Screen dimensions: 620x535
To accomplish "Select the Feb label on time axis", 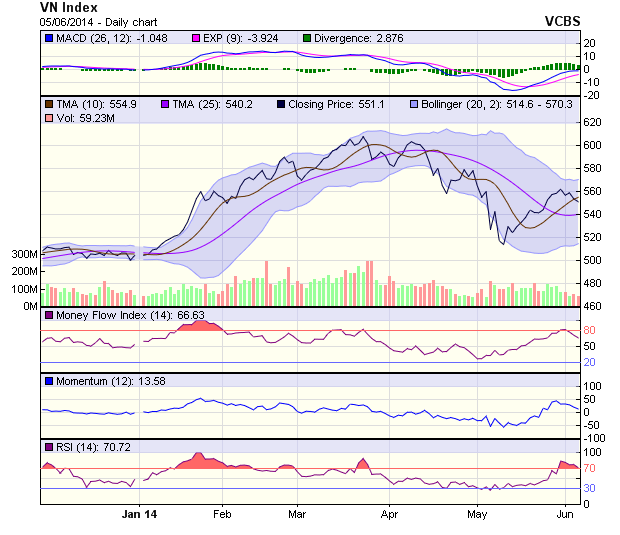I will pos(222,514).
